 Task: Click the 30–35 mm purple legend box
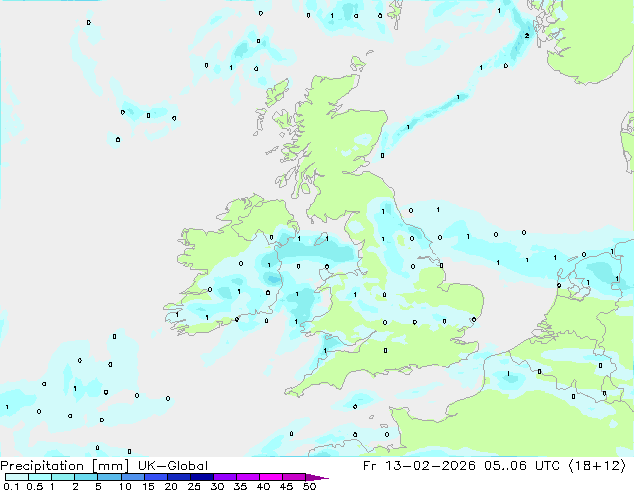[x=224, y=477]
